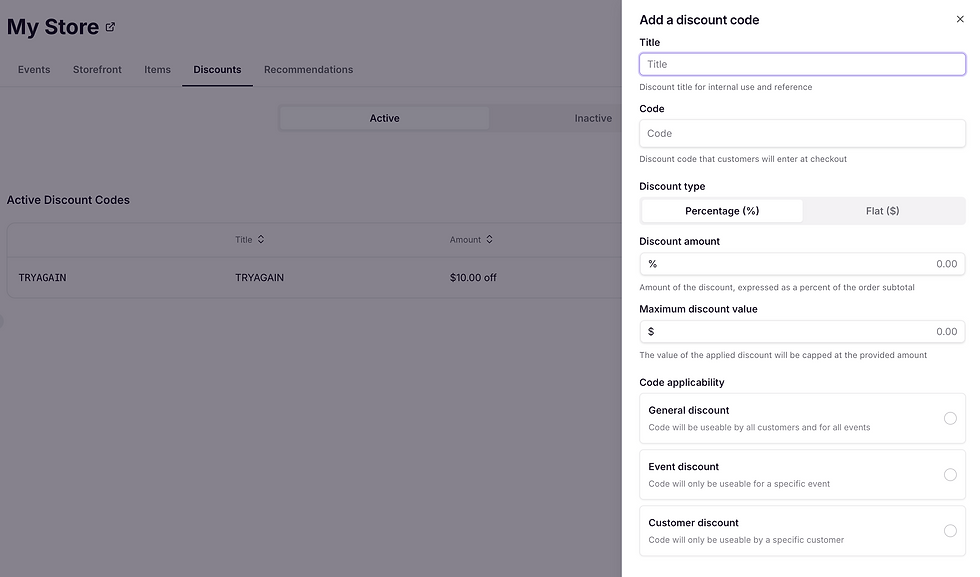Switch to the Inactive discounts view

[x=593, y=118]
